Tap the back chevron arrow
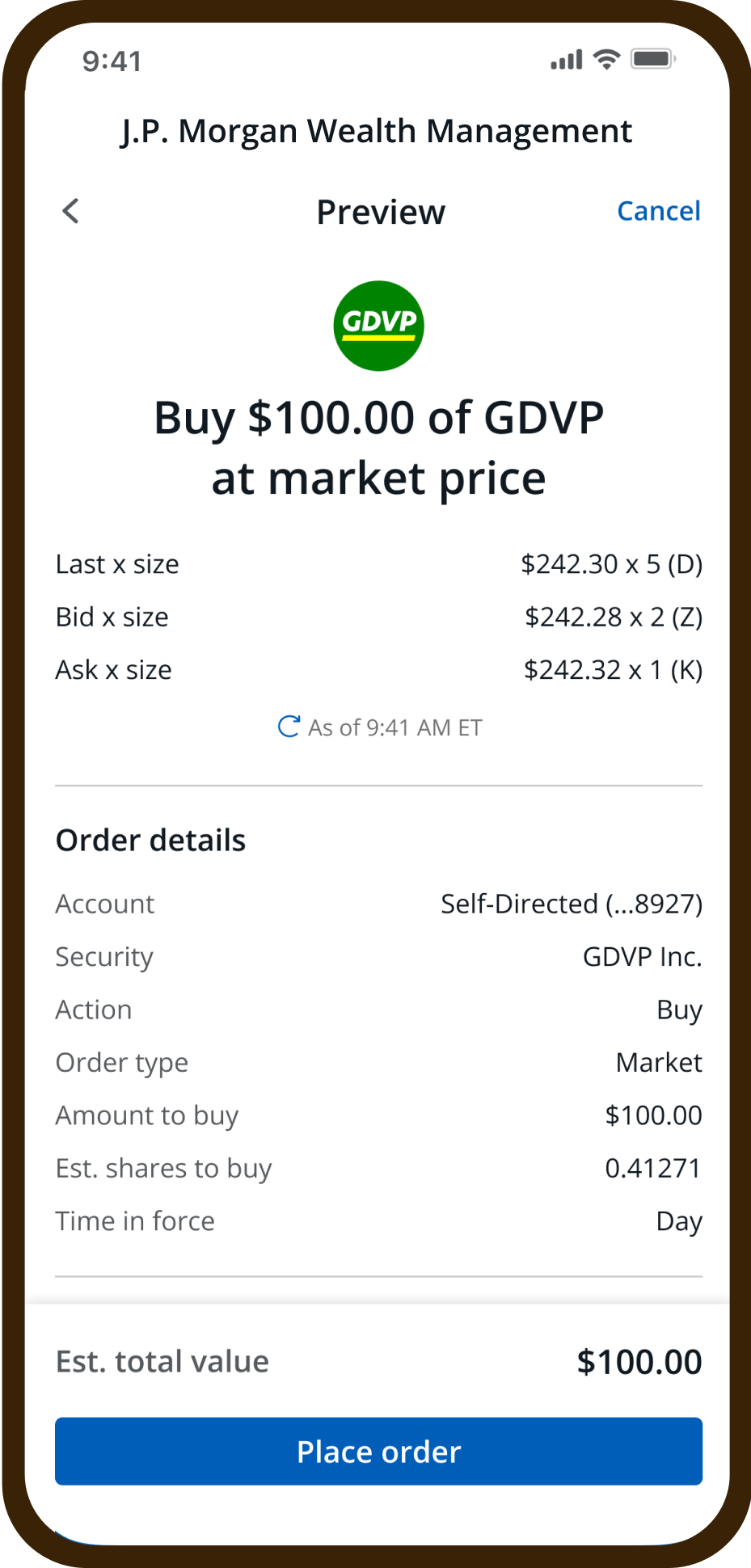 tap(71, 211)
